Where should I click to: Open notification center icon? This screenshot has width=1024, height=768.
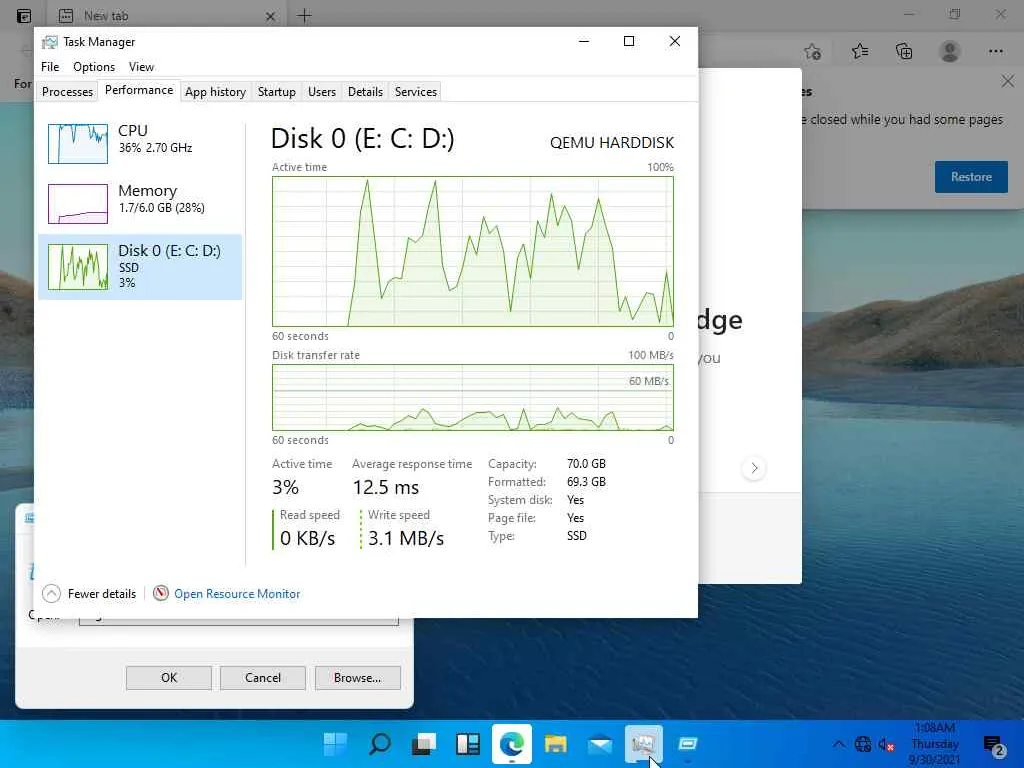[993, 744]
